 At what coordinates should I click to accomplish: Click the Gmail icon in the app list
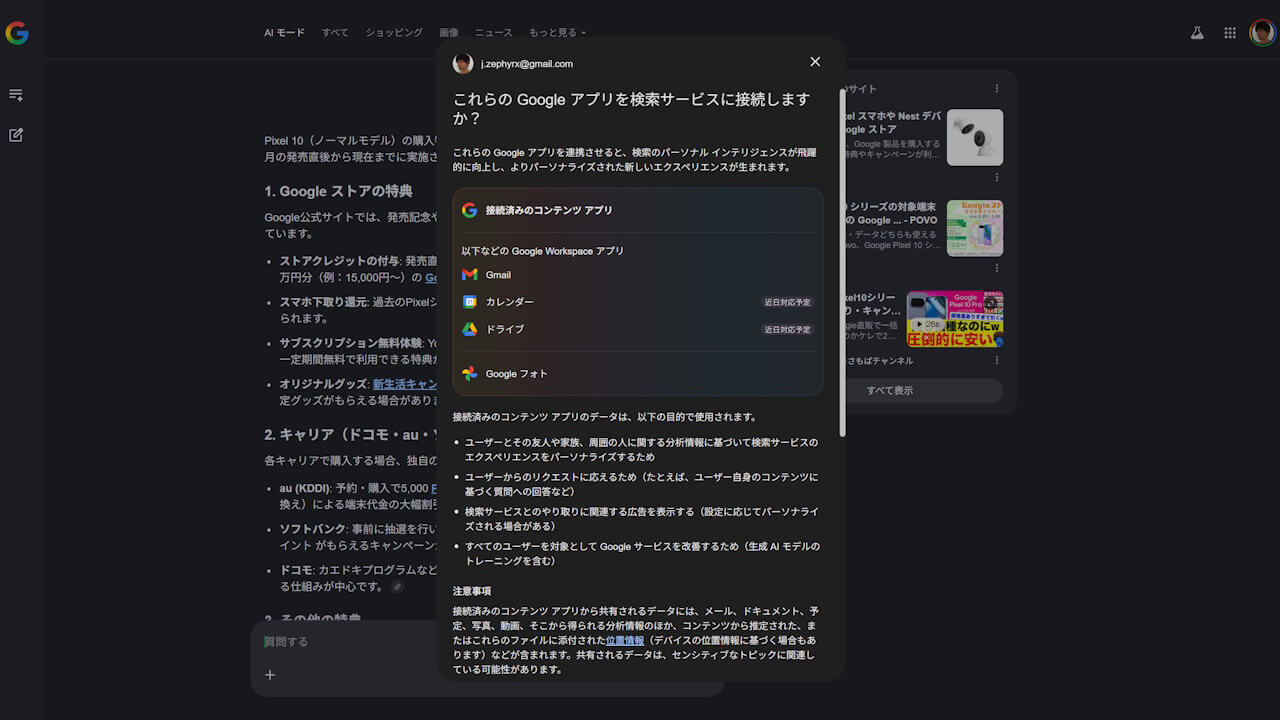point(470,275)
